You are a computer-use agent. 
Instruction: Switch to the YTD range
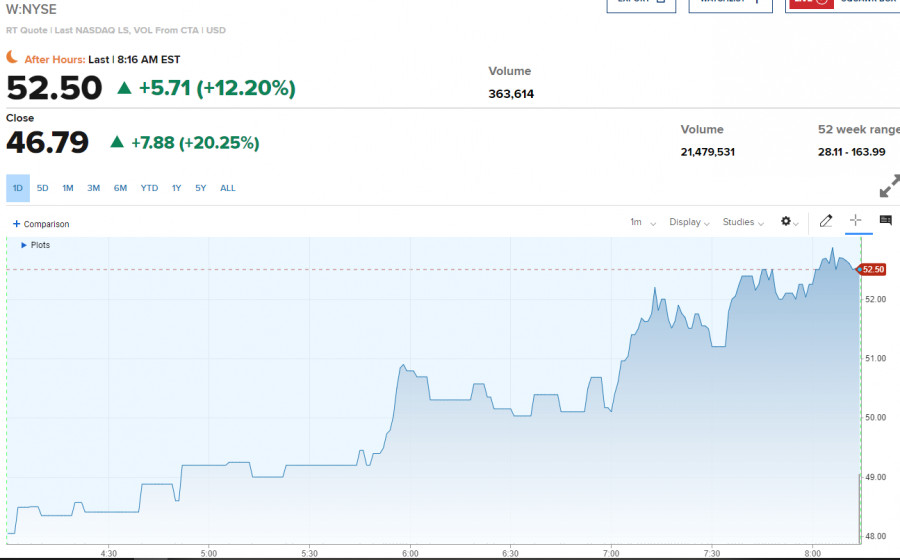pyautogui.click(x=149, y=188)
